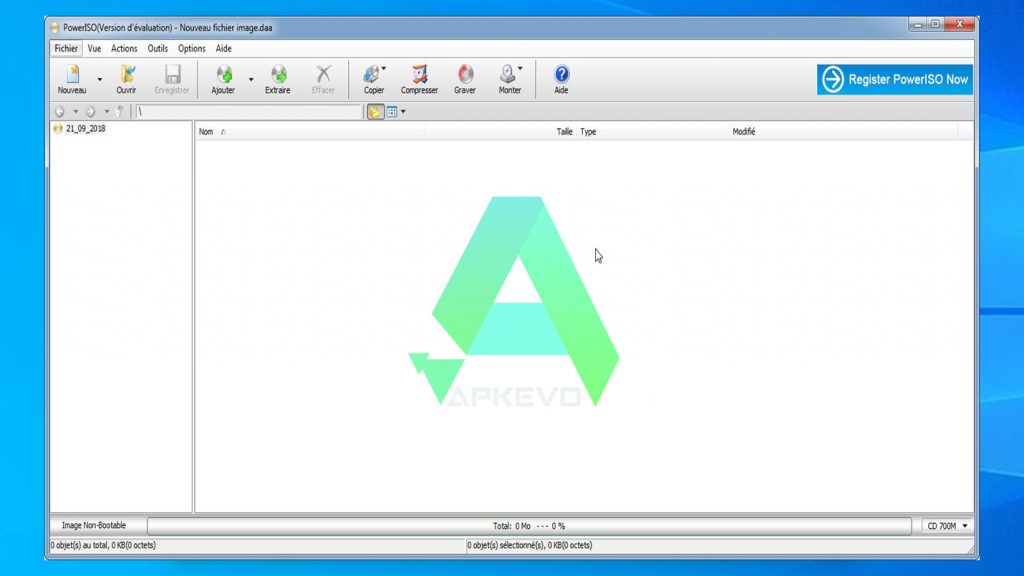Open the Fichier menu

tap(66, 48)
